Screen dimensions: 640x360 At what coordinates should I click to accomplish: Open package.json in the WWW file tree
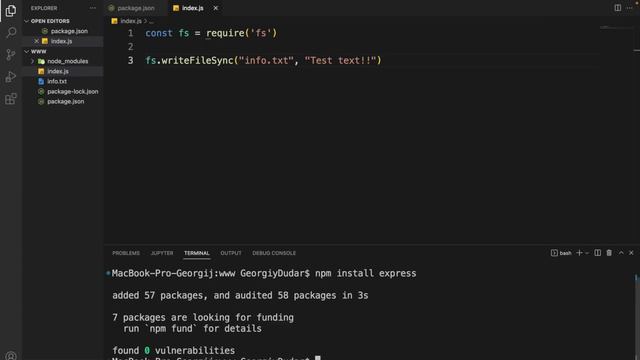pyautogui.click(x=65, y=101)
